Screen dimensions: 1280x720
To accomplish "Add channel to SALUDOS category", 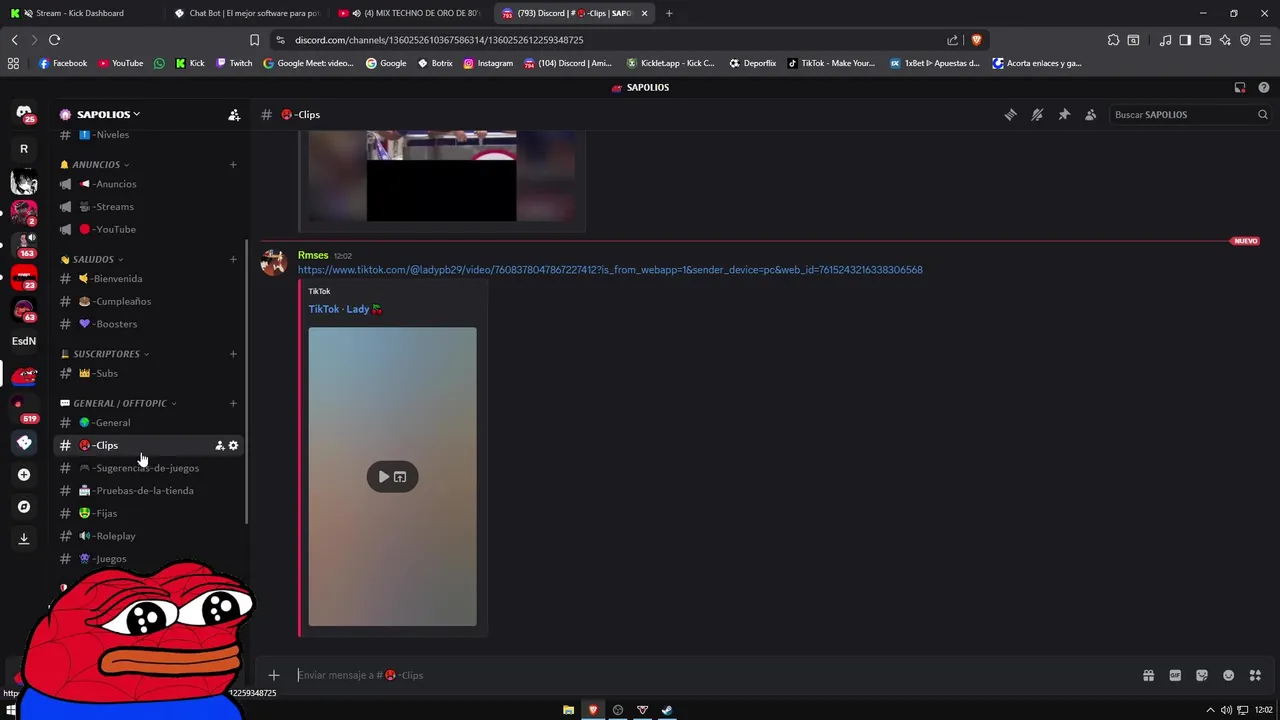I will [x=233, y=260].
